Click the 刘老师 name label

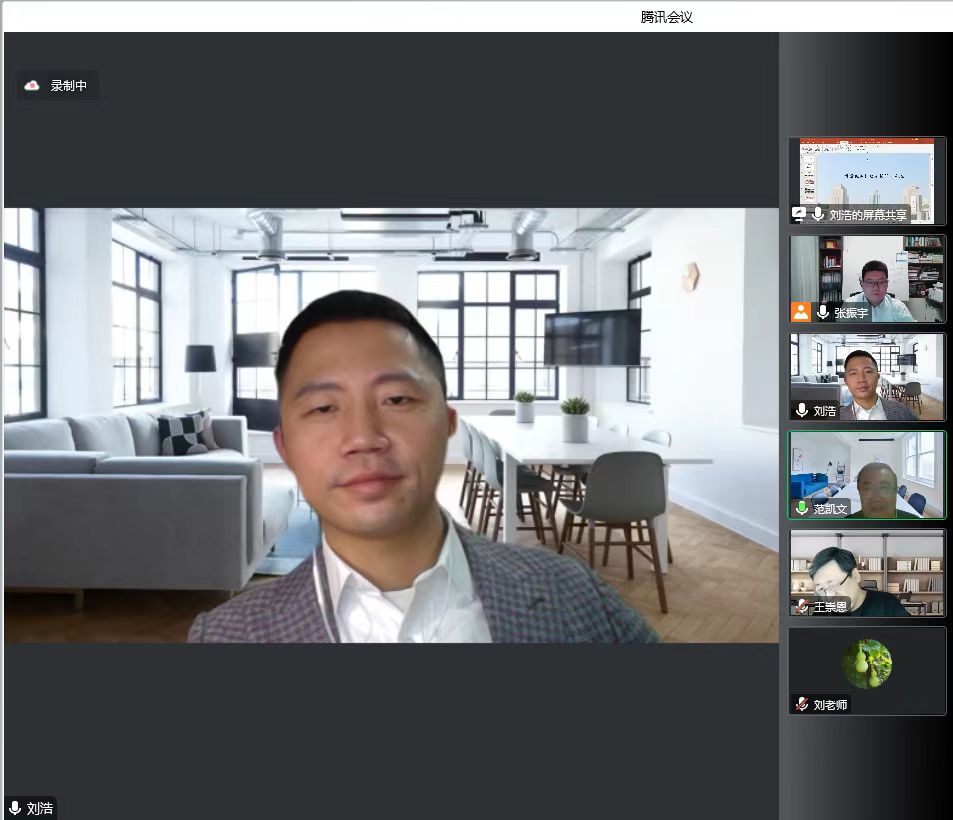(x=830, y=704)
